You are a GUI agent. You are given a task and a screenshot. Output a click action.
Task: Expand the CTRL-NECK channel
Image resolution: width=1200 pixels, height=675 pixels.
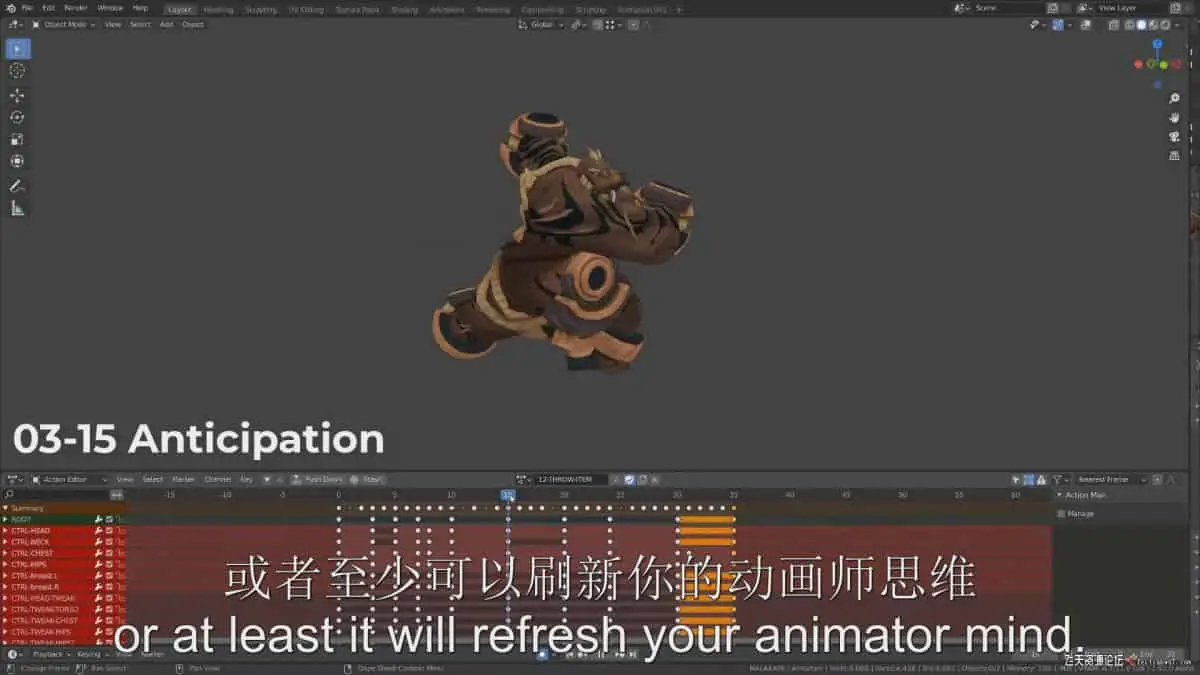[5, 541]
